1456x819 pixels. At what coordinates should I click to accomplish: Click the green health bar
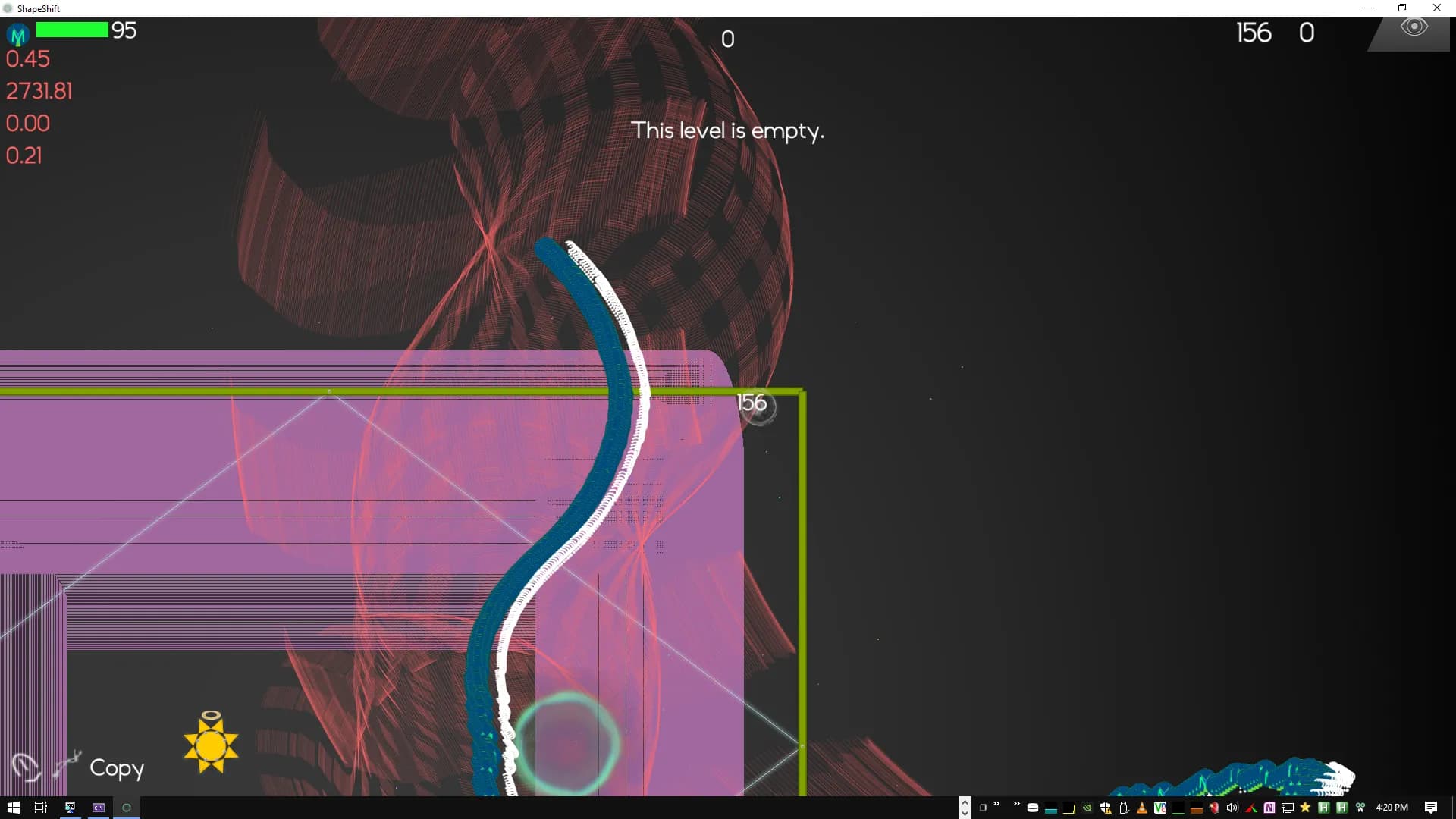click(72, 30)
